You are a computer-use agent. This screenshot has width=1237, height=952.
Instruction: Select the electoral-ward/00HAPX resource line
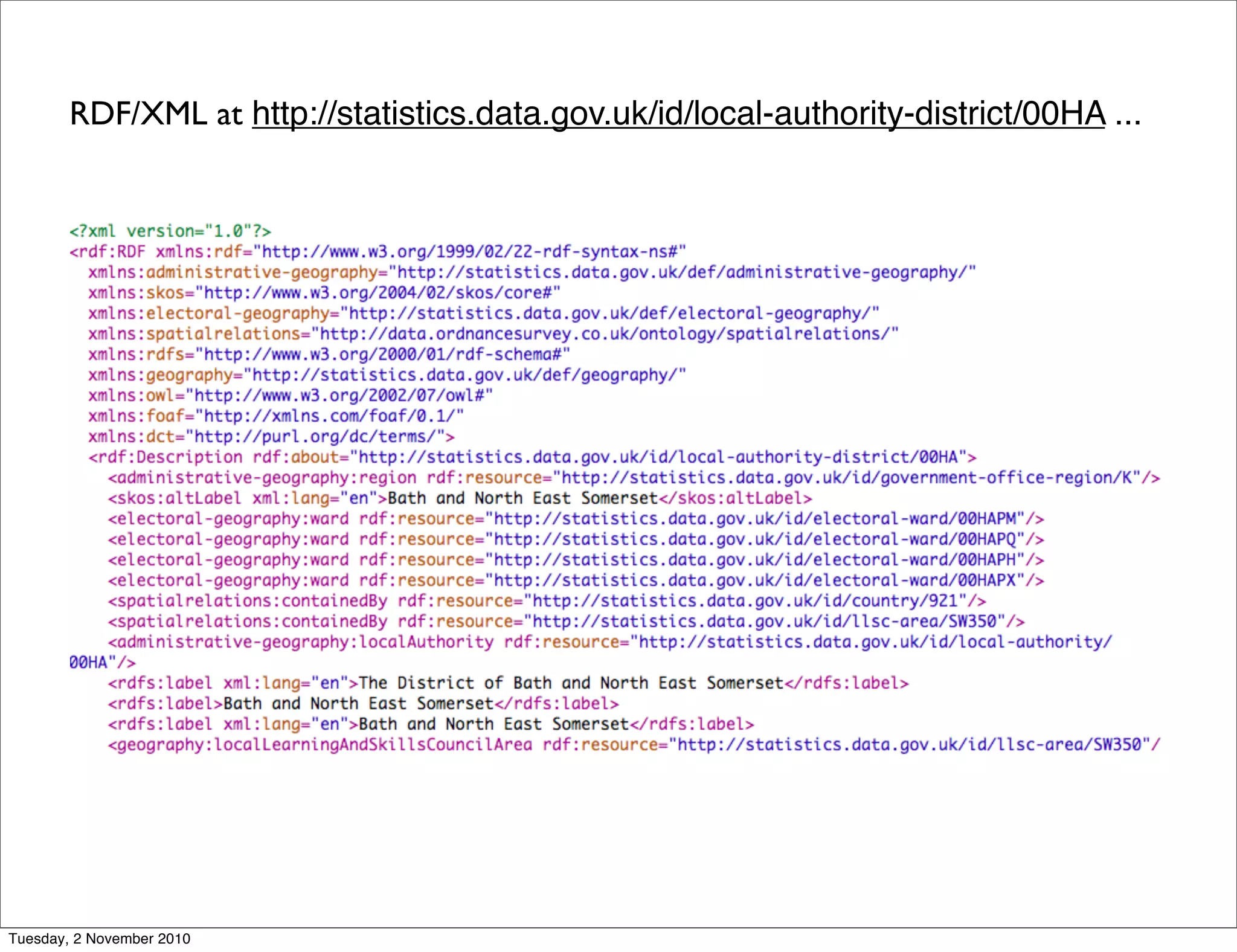[x=576, y=581]
